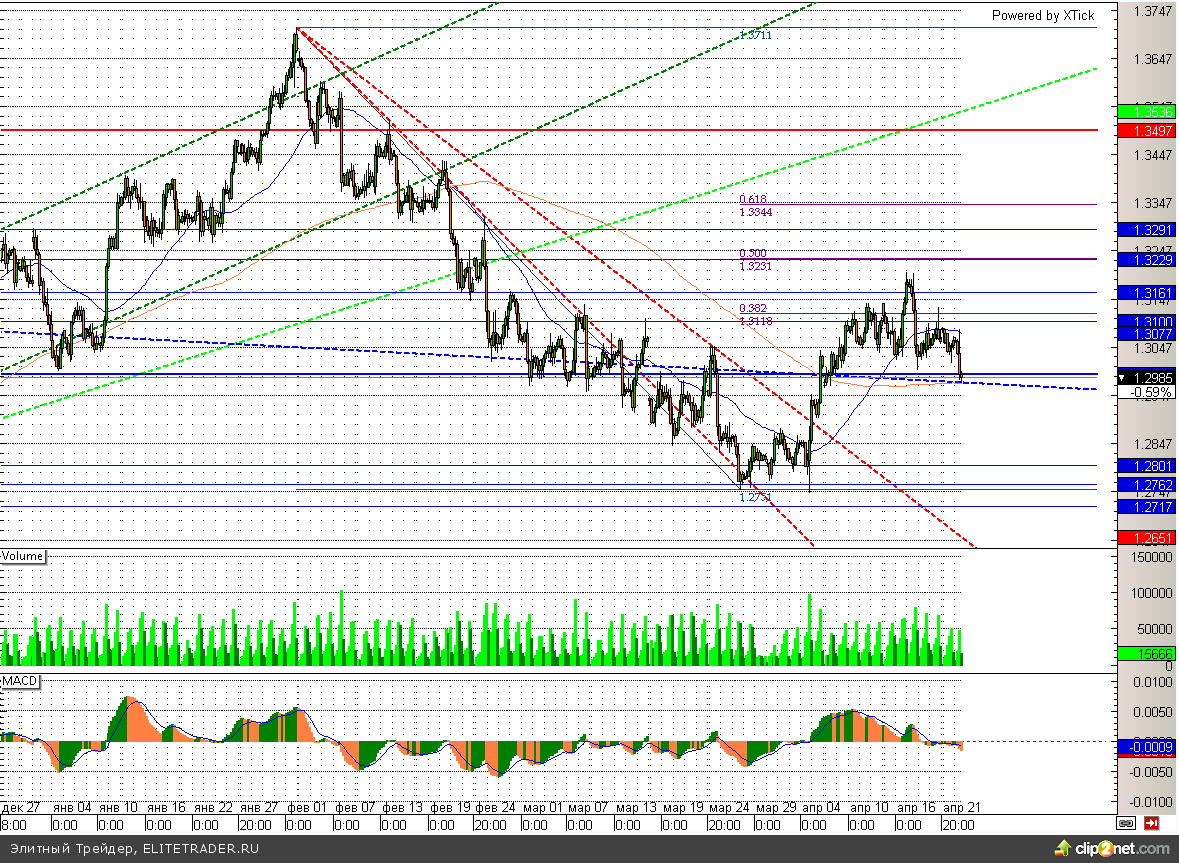1179x863 pixels.
Task: Click the 1.2847 price axis tick
Action: click(x=1153, y=444)
